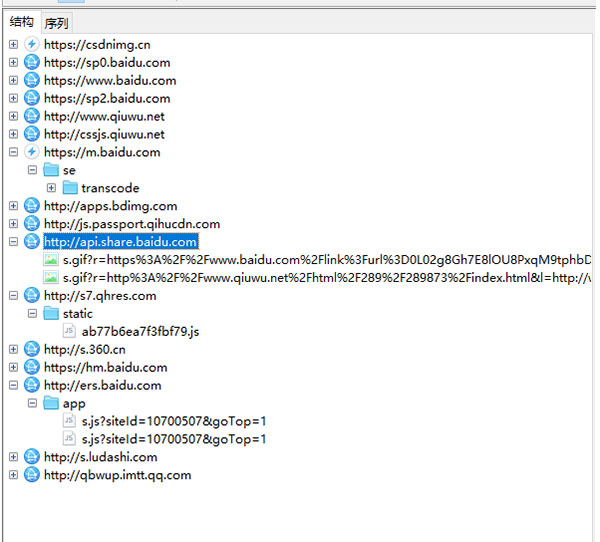
Task: Expand the https://sp2.baidu.com node
Action: coord(13,98)
